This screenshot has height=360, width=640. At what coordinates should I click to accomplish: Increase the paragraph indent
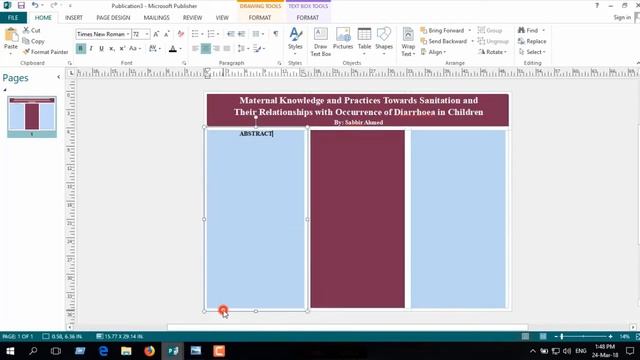tap(242, 34)
